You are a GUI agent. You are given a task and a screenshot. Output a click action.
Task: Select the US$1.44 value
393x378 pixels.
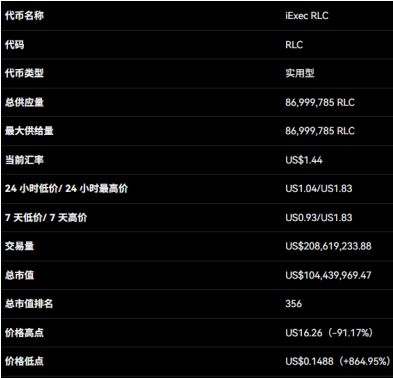tap(304, 160)
